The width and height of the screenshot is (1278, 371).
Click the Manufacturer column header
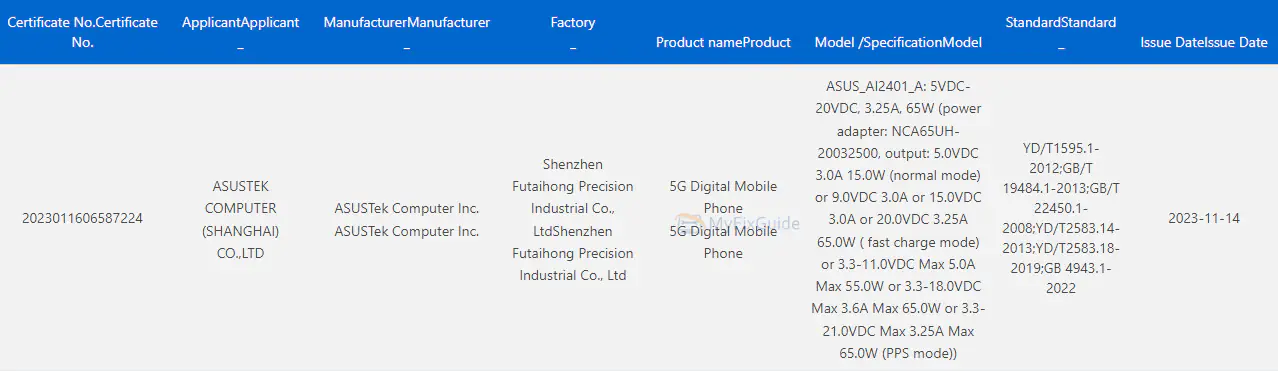coord(406,32)
